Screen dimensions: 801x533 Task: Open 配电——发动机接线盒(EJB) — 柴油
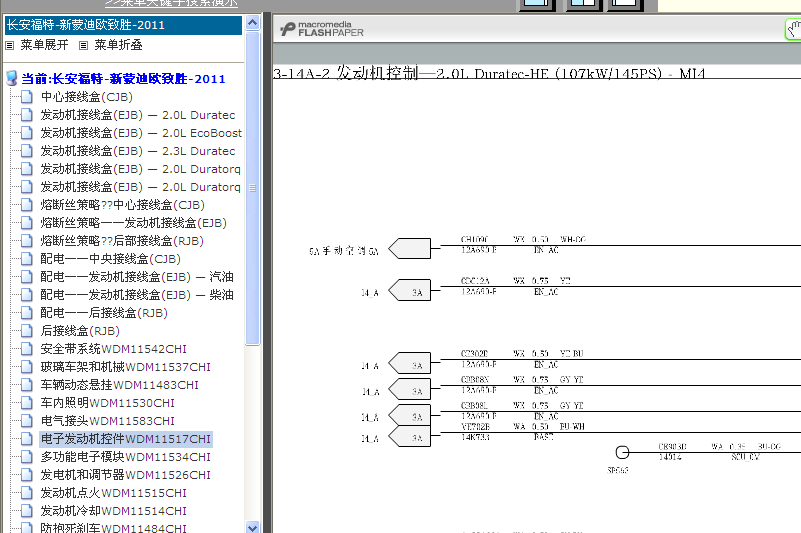point(137,295)
